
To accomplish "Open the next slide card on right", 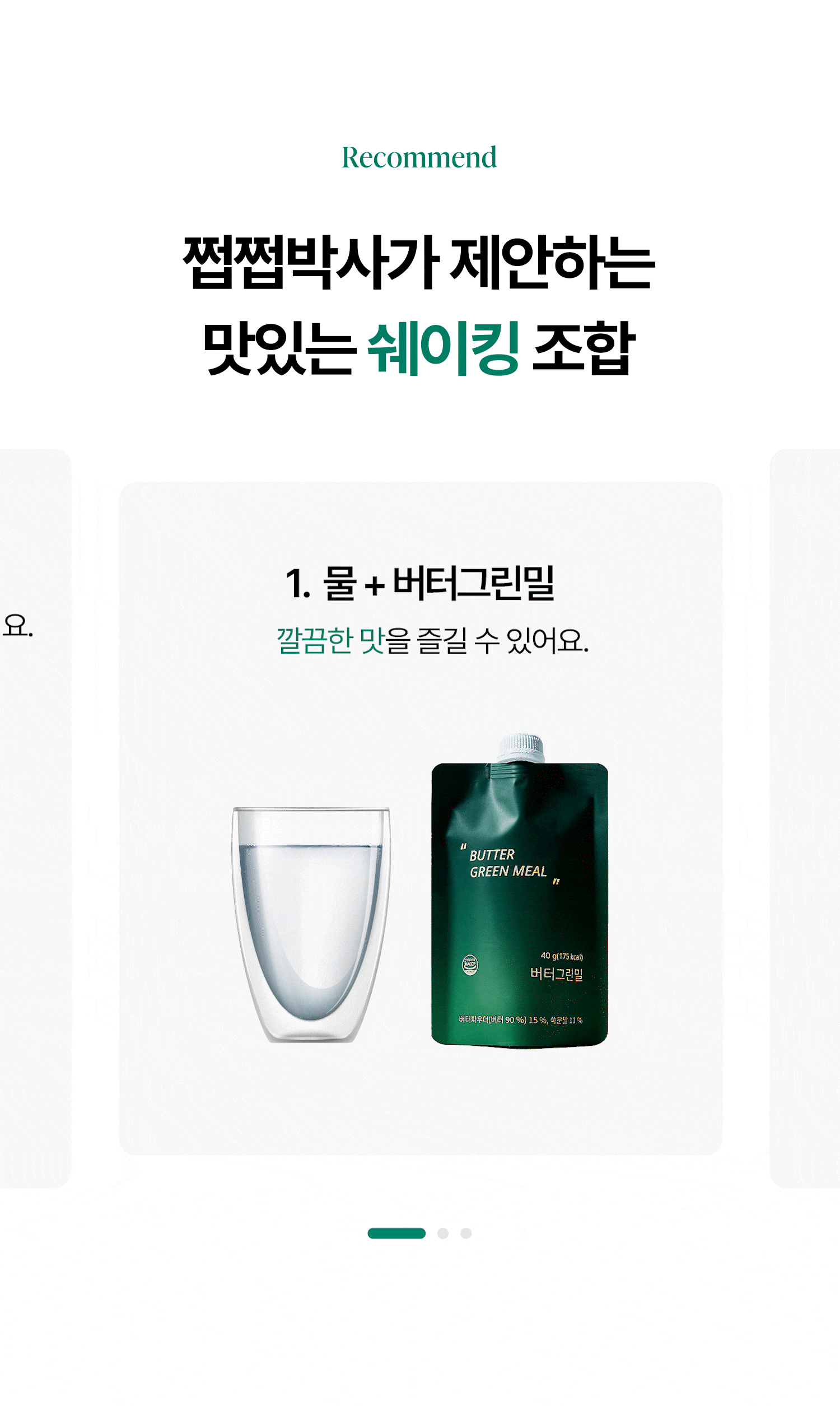I will click(805, 818).
